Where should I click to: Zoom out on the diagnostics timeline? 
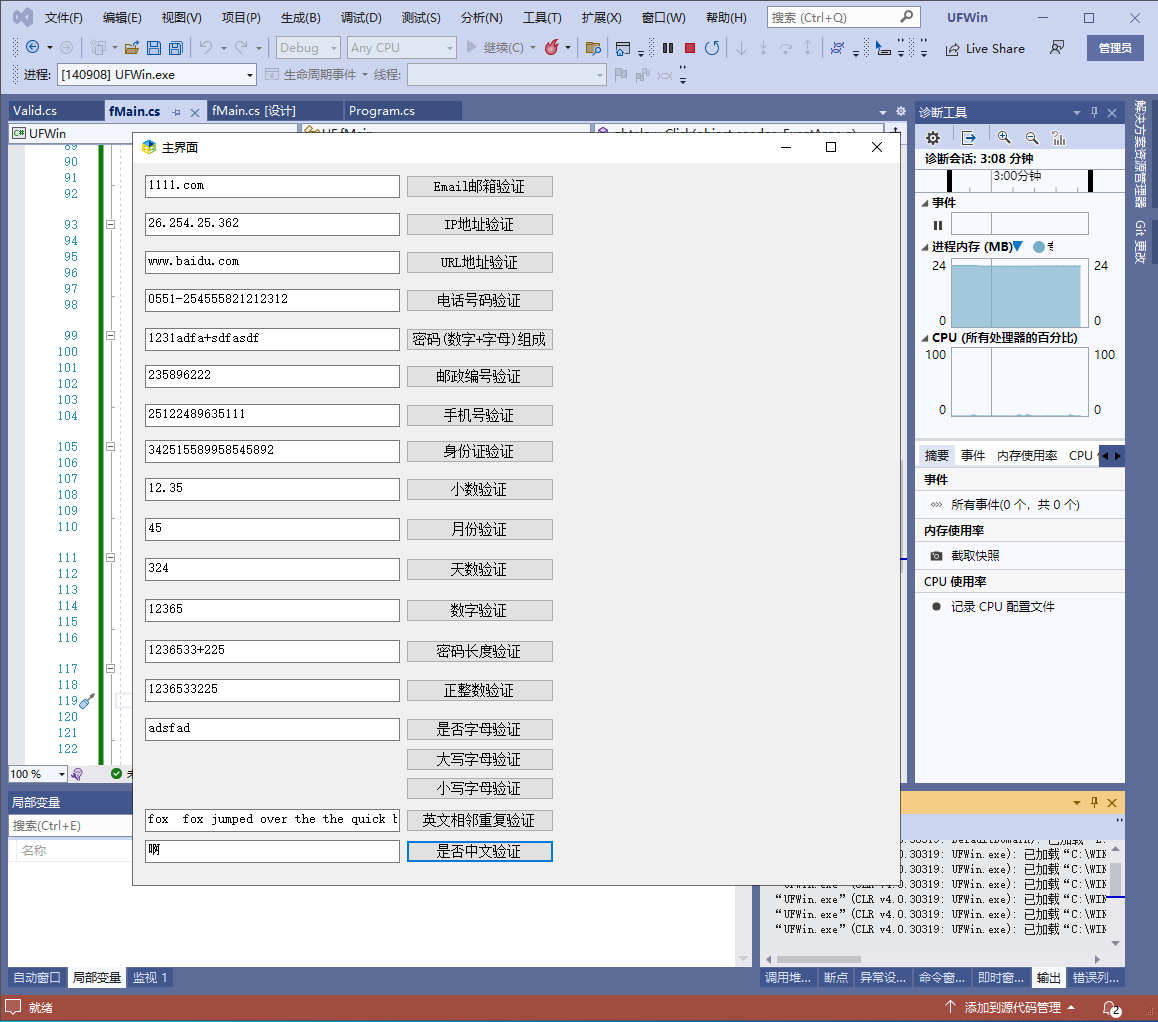click(1032, 138)
